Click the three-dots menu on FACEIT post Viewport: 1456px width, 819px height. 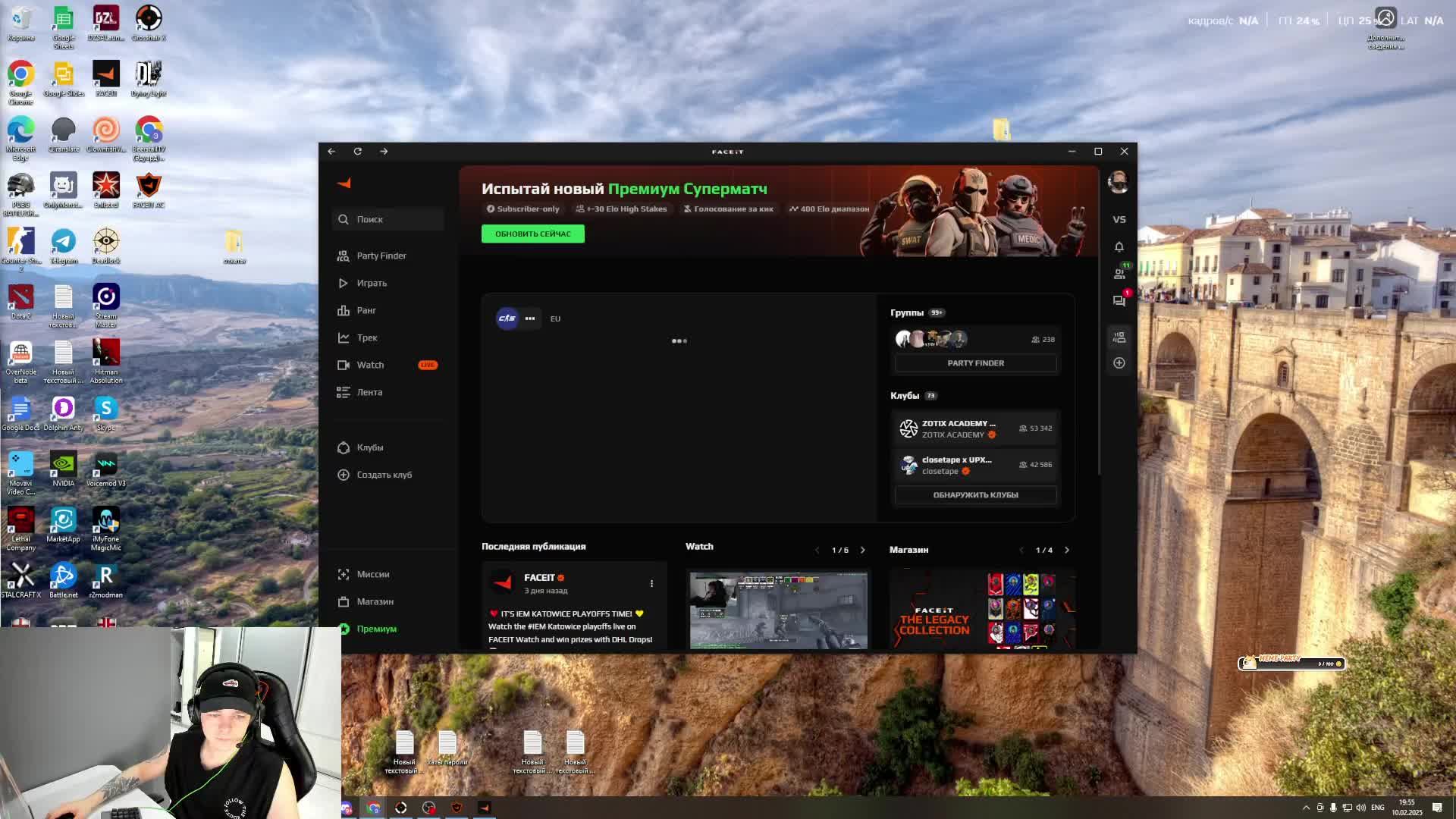point(651,583)
